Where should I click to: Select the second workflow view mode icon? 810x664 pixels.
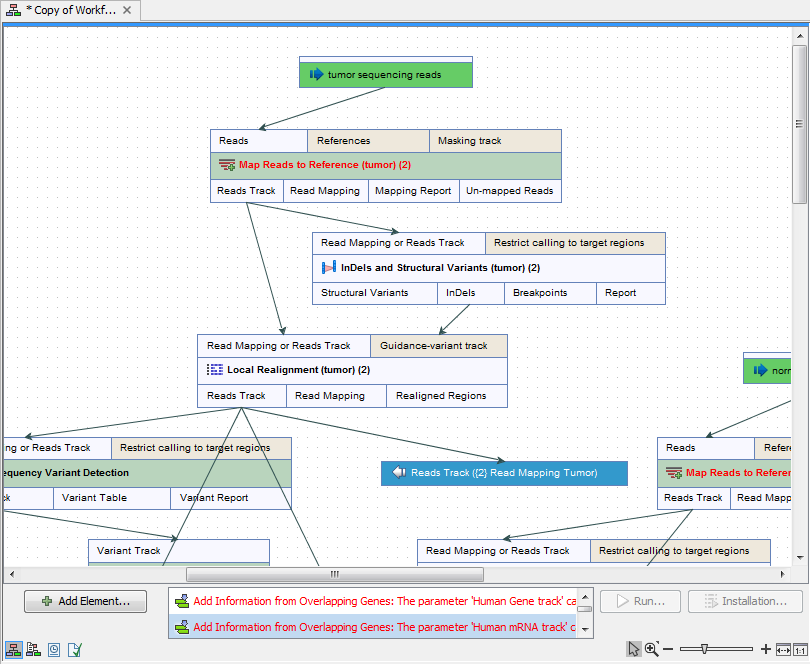pyautogui.click(x=33, y=650)
